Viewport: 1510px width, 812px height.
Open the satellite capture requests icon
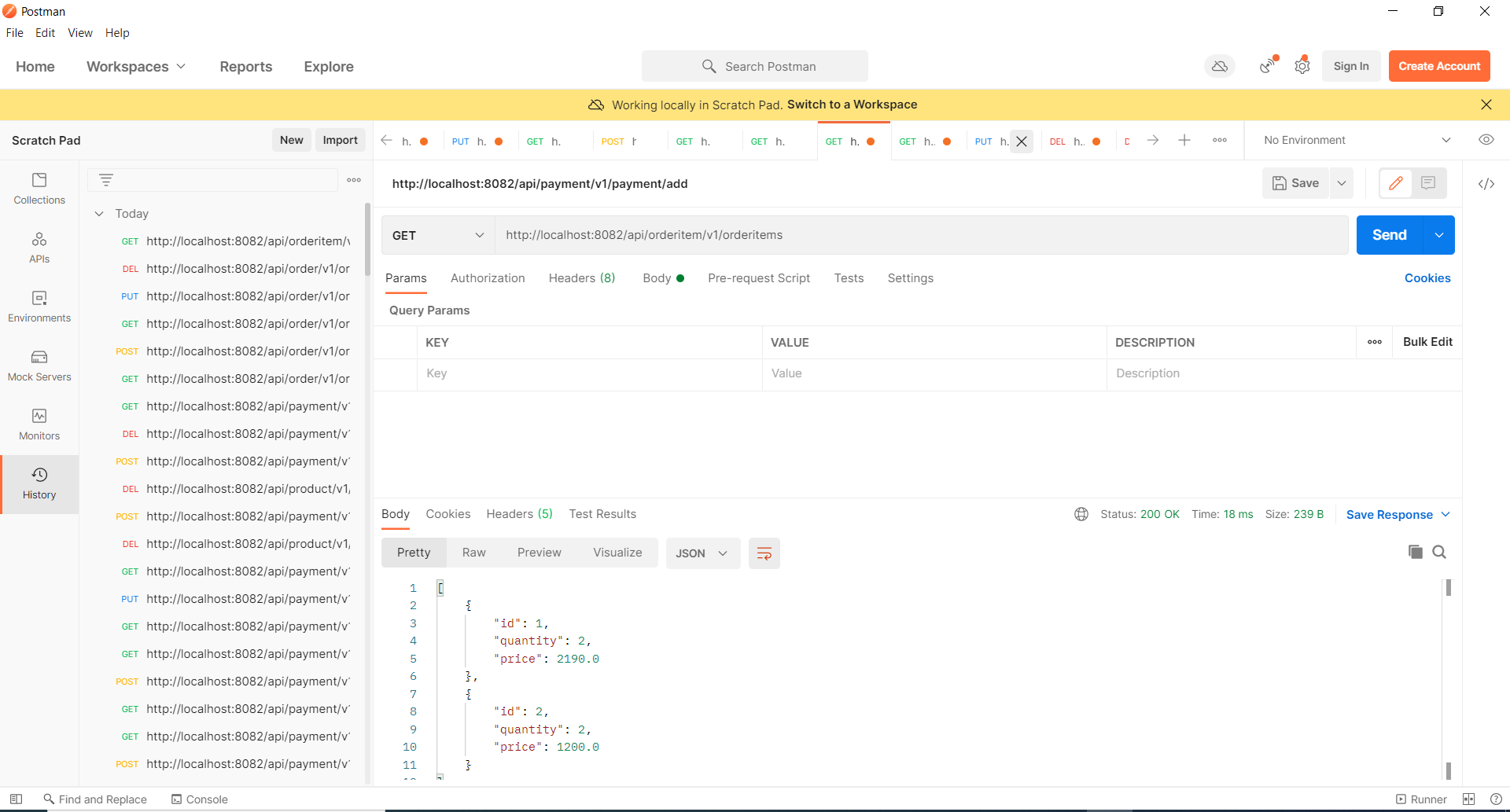pos(1268,66)
